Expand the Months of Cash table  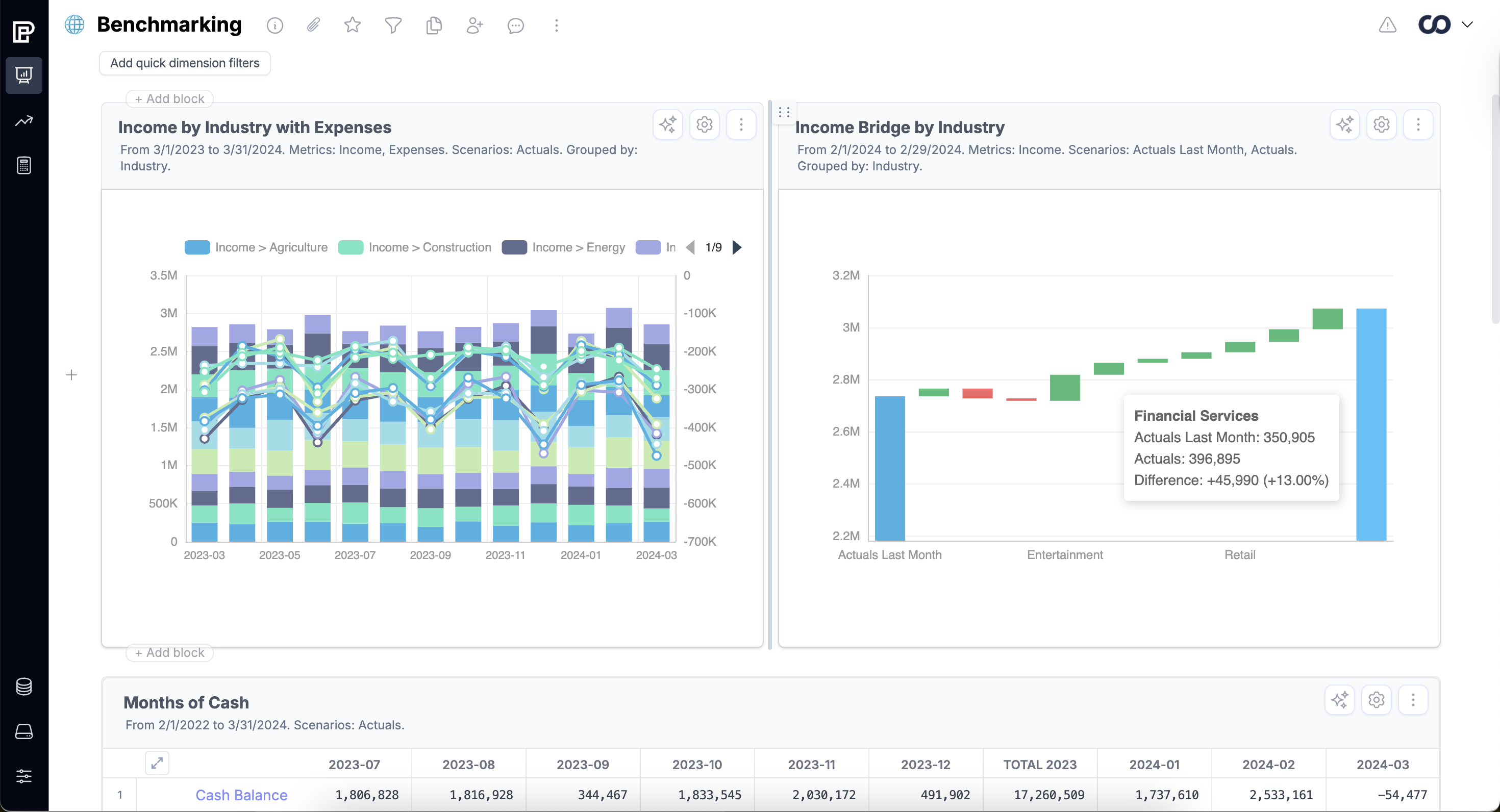tap(157, 763)
